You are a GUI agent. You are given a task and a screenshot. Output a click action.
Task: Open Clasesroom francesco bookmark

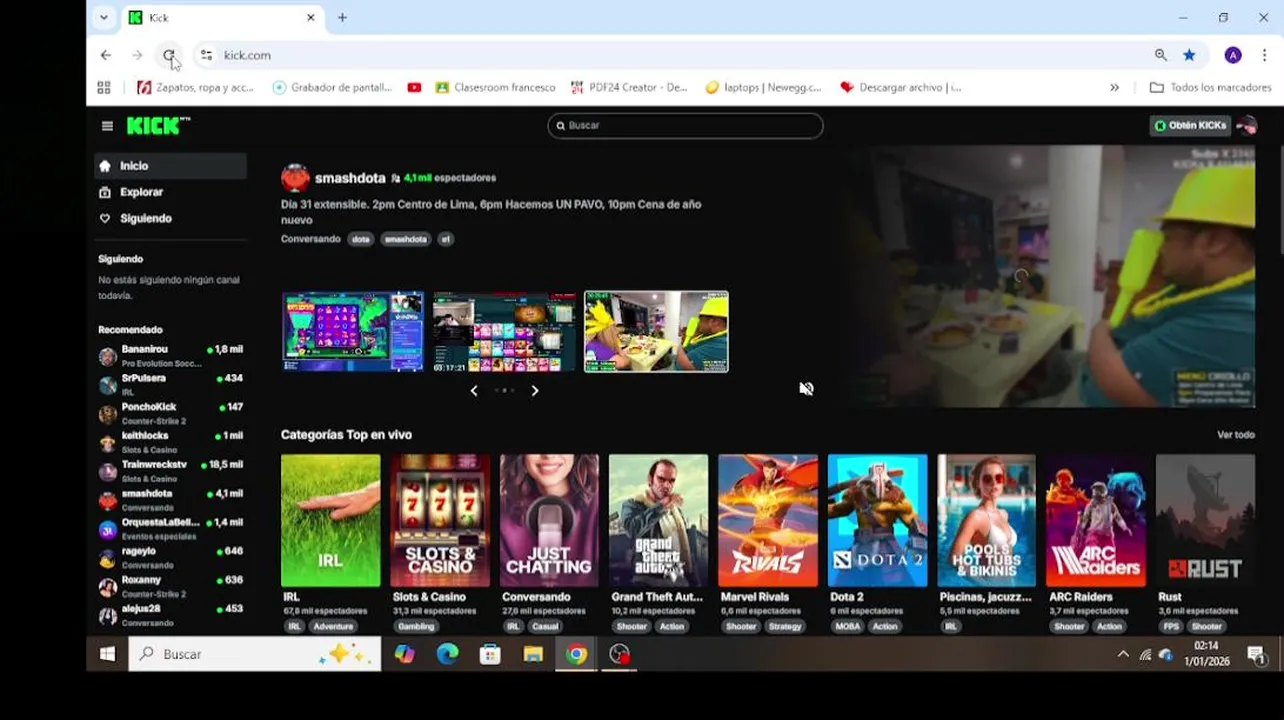495,88
